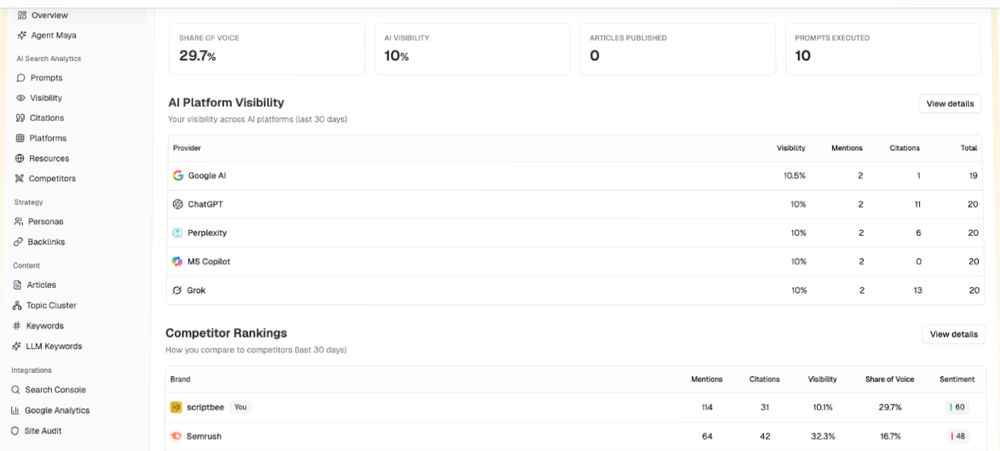
Task: Click the ChatGPT logo icon
Action: (178, 204)
